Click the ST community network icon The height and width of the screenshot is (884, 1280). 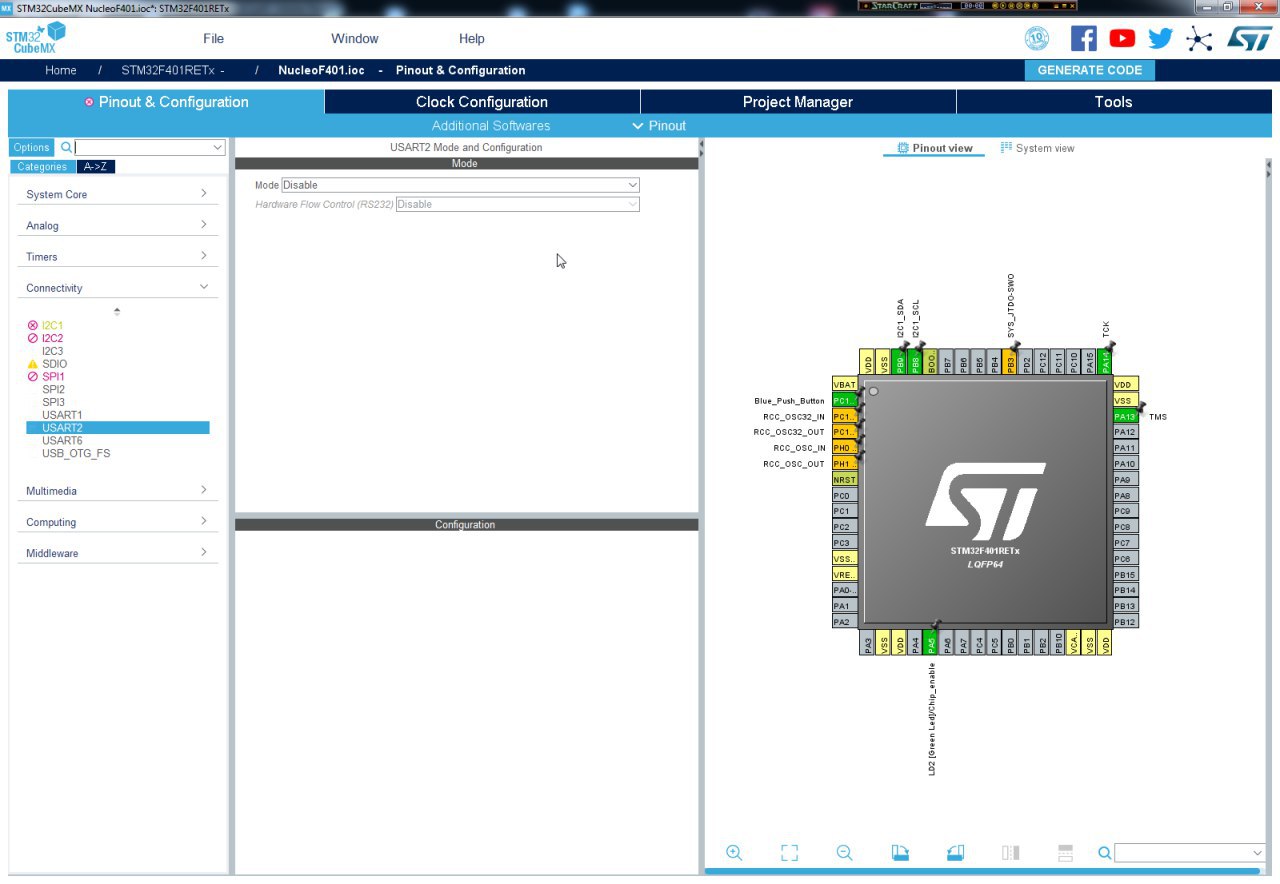1199,39
